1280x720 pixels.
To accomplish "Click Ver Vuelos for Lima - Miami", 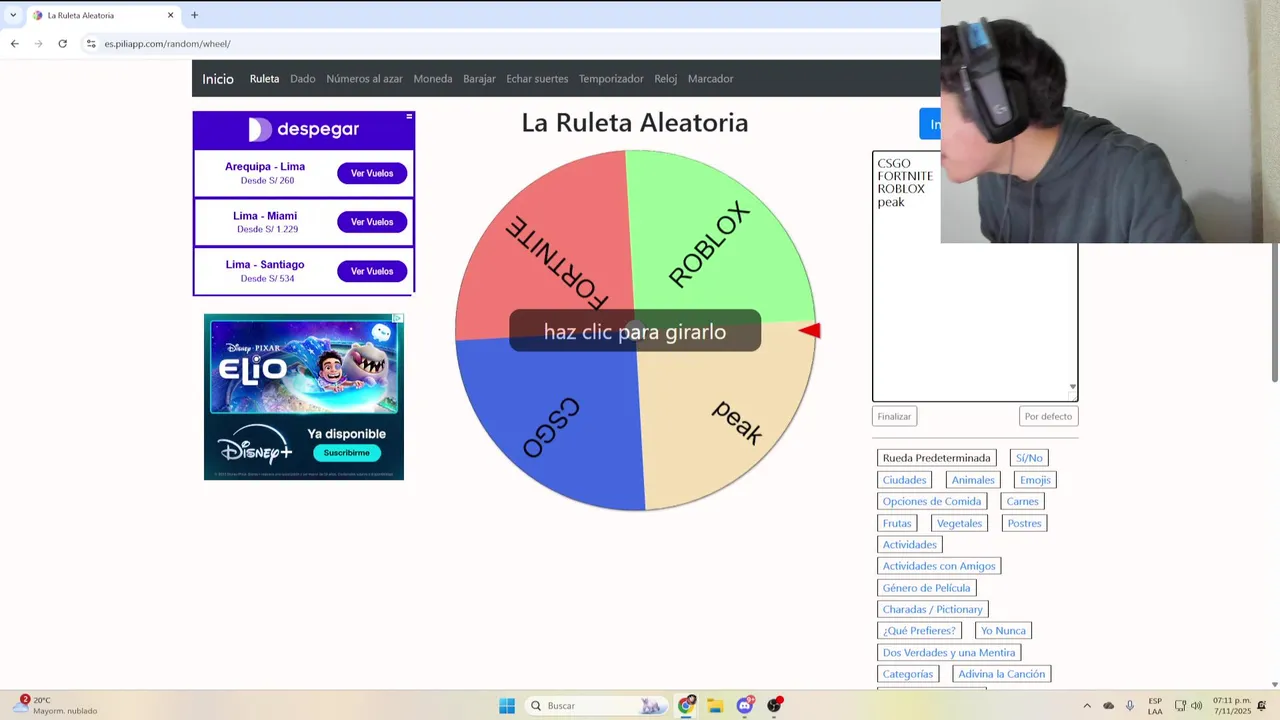I will click(x=372, y=222).
